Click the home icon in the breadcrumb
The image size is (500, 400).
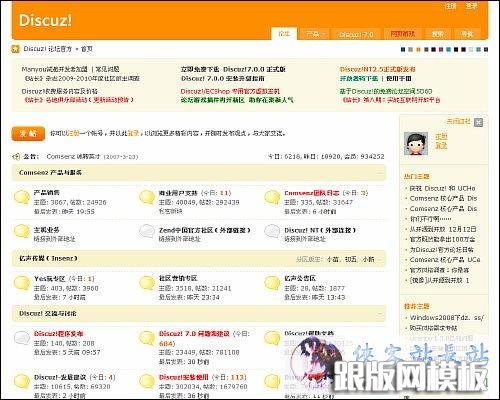[x=15, y=49]
